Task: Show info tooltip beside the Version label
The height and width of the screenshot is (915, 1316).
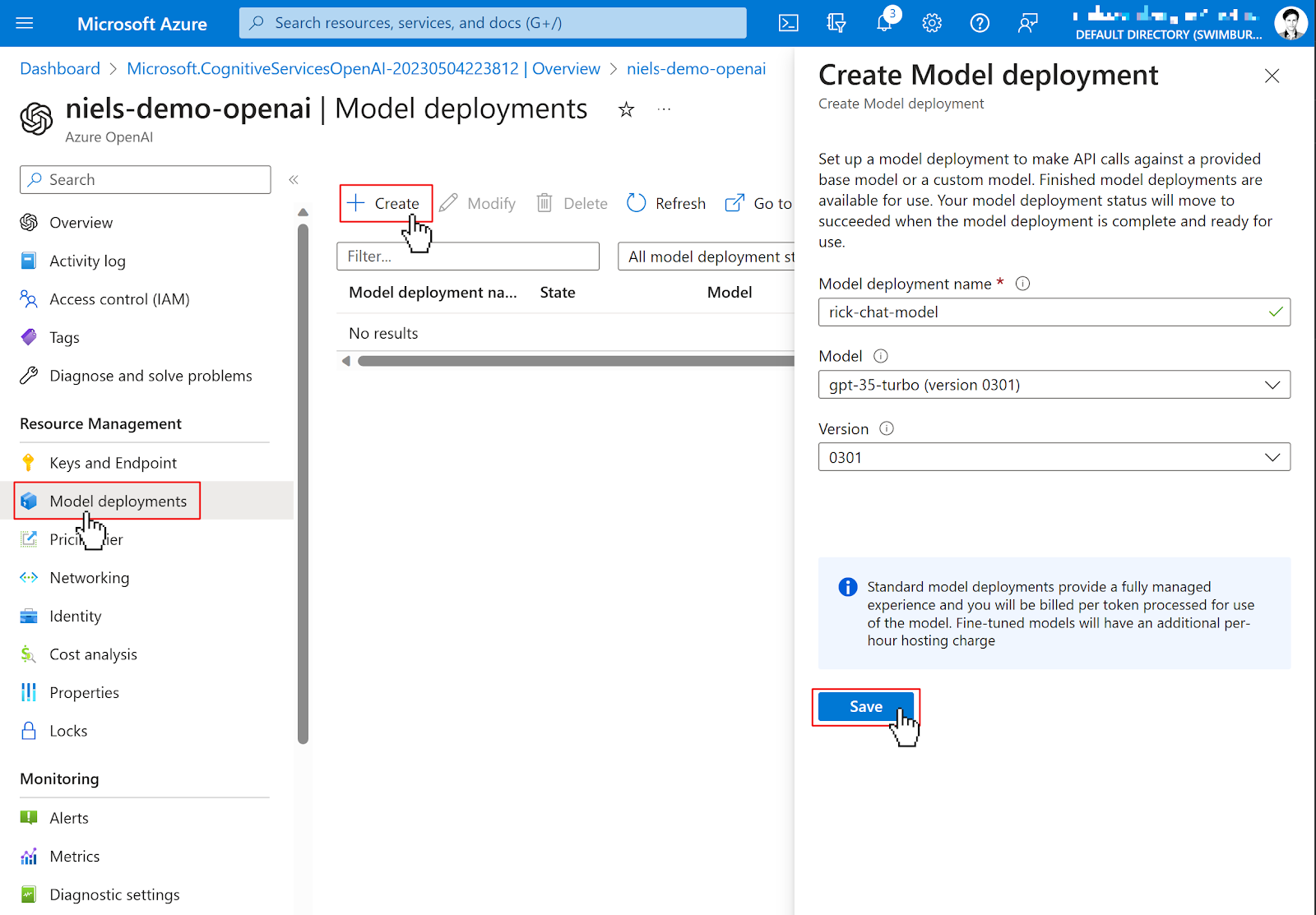Action: pos(887,428)
